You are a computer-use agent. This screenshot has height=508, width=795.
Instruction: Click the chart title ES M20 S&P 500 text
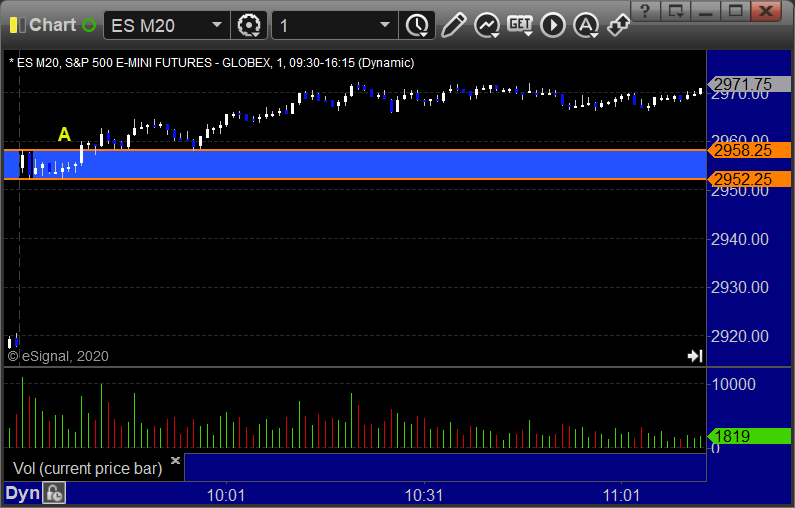point(212,63)
